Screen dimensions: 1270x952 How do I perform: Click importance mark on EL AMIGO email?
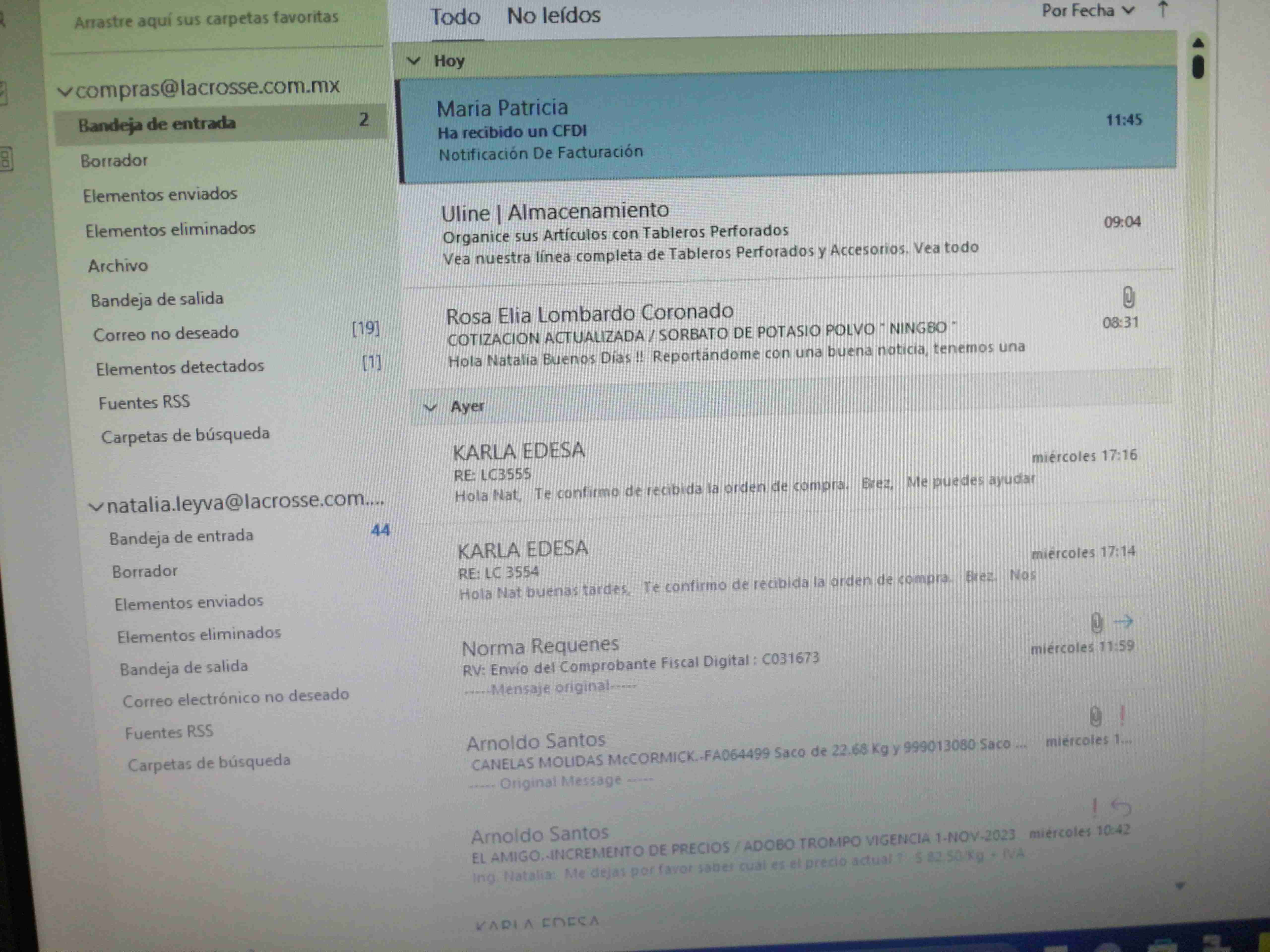tap(1094, 808)
